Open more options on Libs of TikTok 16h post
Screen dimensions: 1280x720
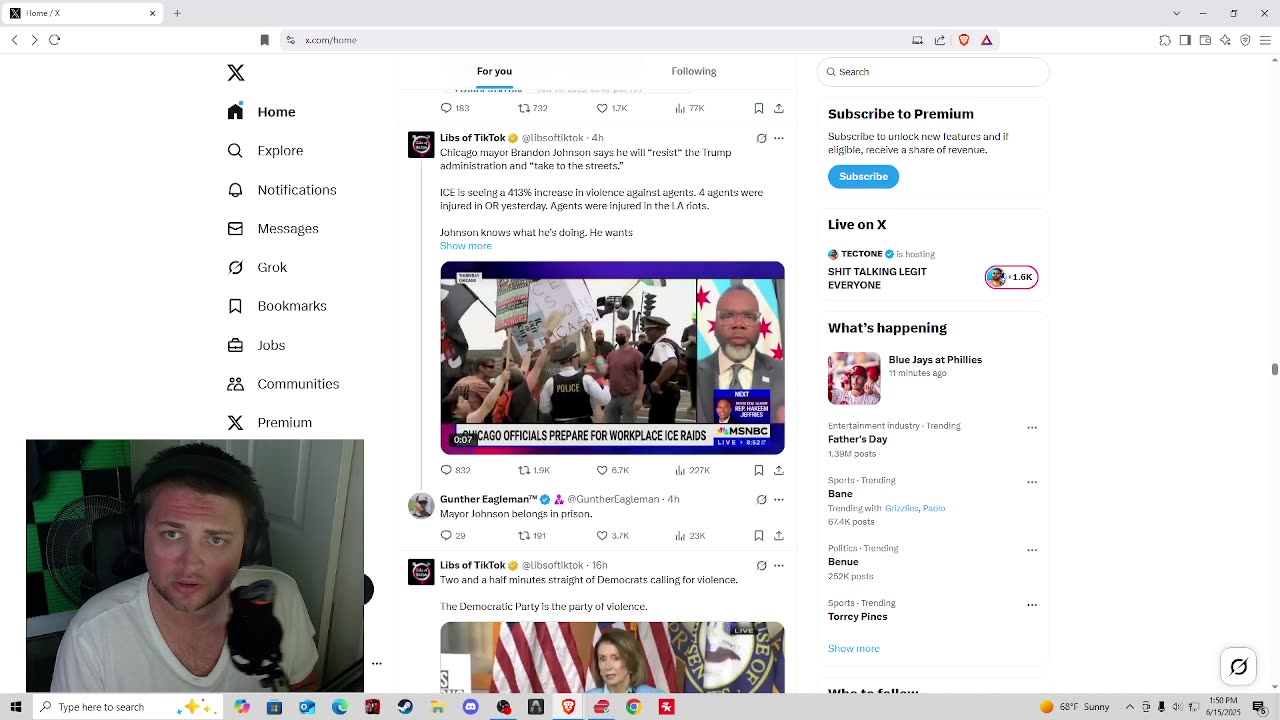(779, 565)
